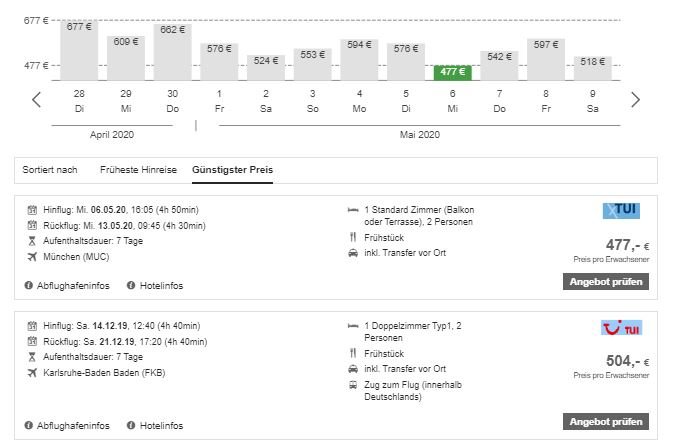
Task: Select the green 477 € price bar
Action: [453, 72]
